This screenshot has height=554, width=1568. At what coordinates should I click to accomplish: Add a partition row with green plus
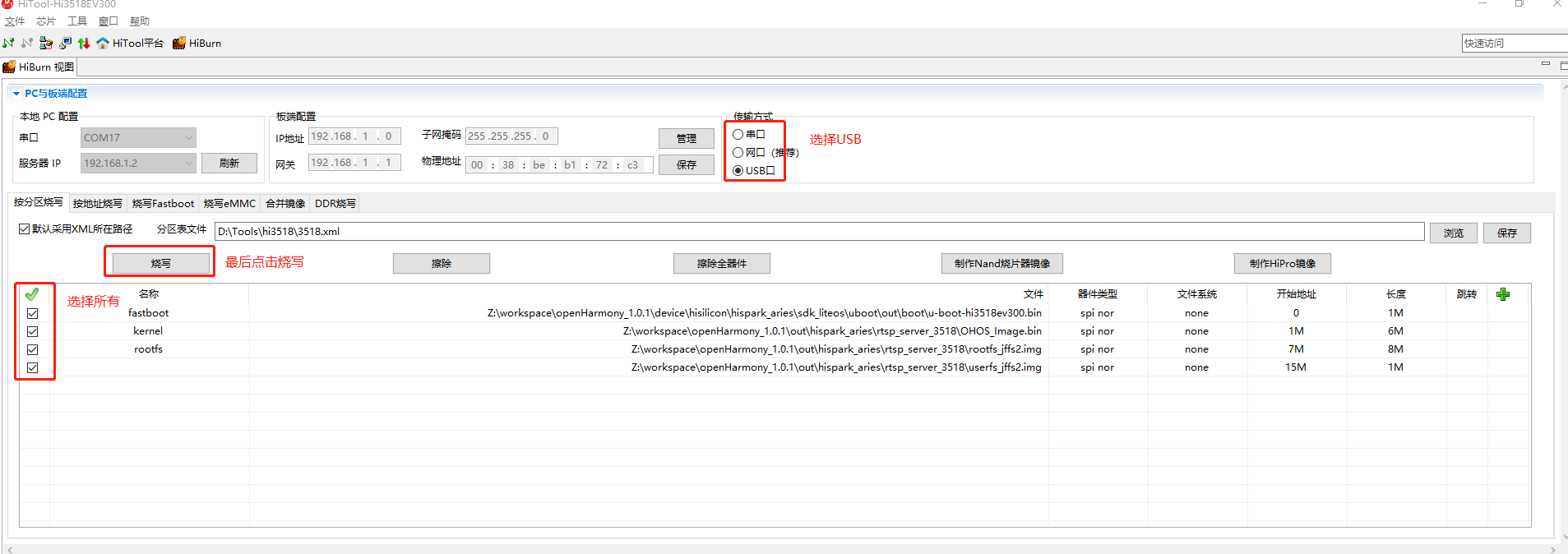click(1503, 294)
